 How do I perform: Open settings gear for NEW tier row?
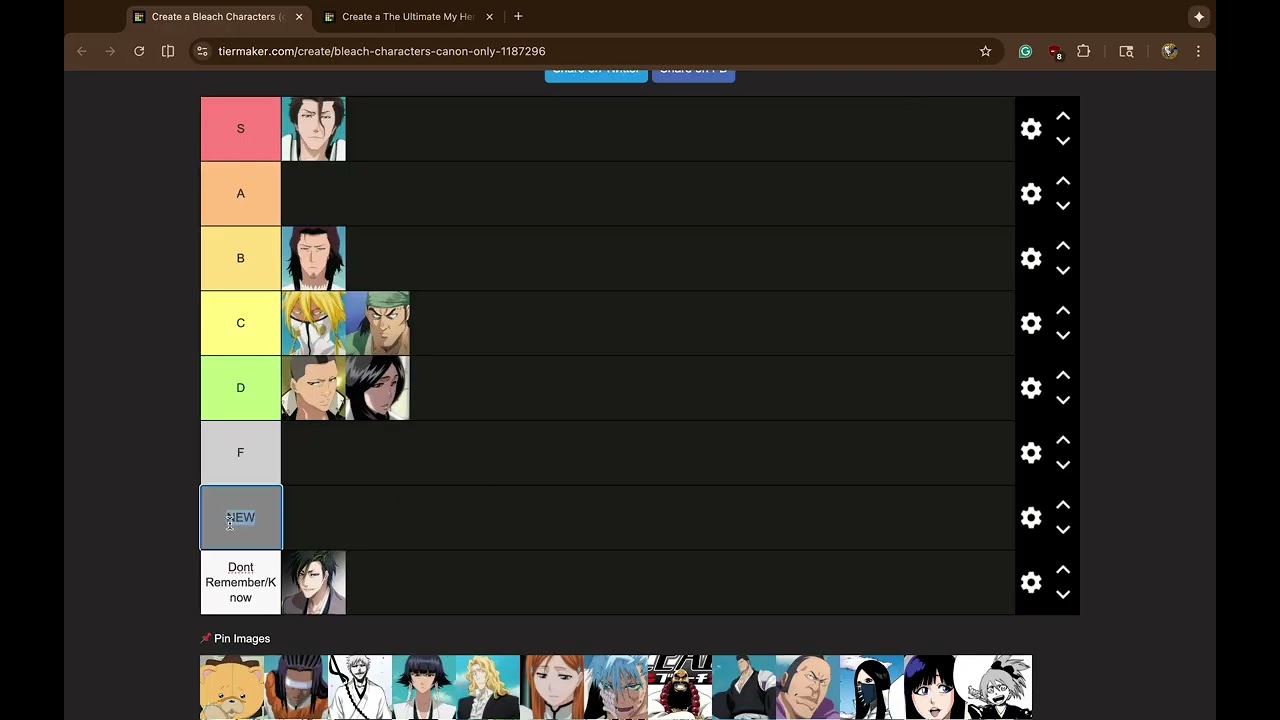(1031, 517)
